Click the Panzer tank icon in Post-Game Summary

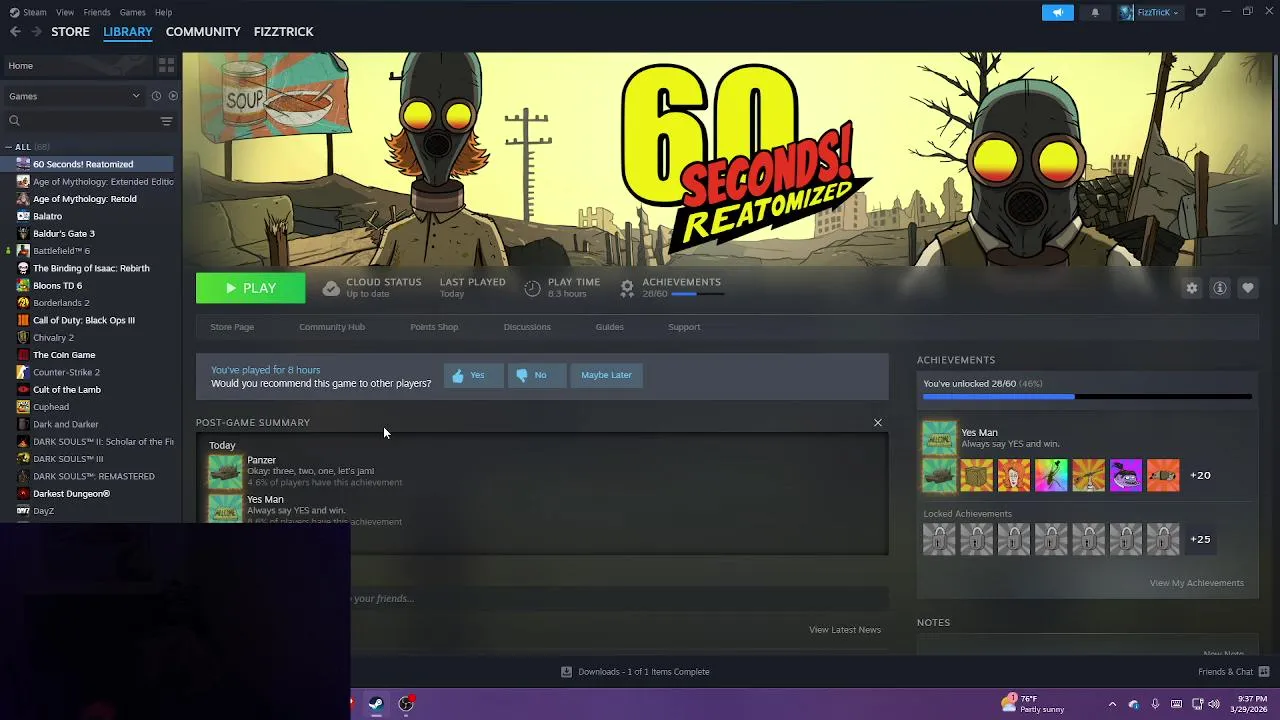pos(225,472)
